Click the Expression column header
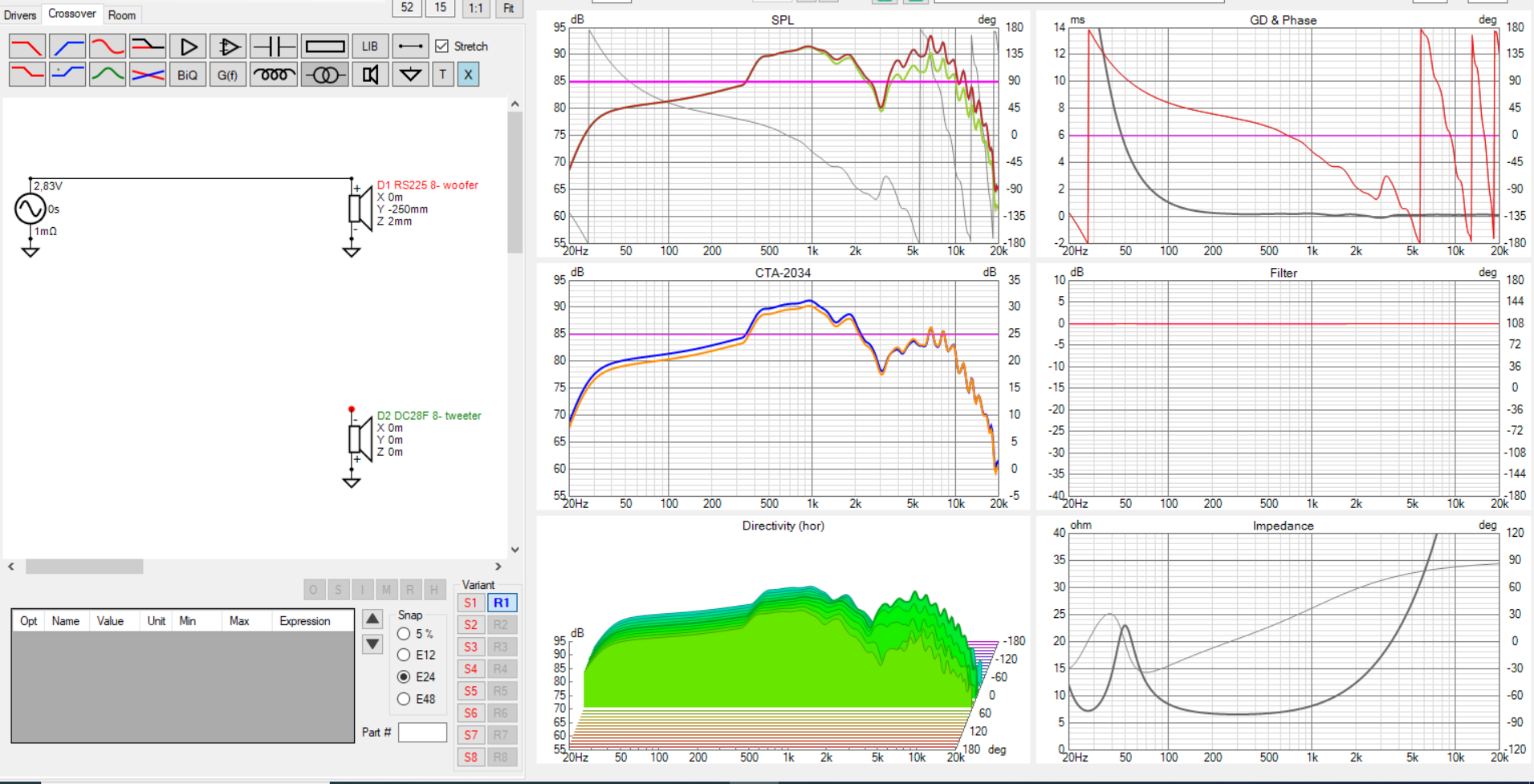 coord(305,621)
